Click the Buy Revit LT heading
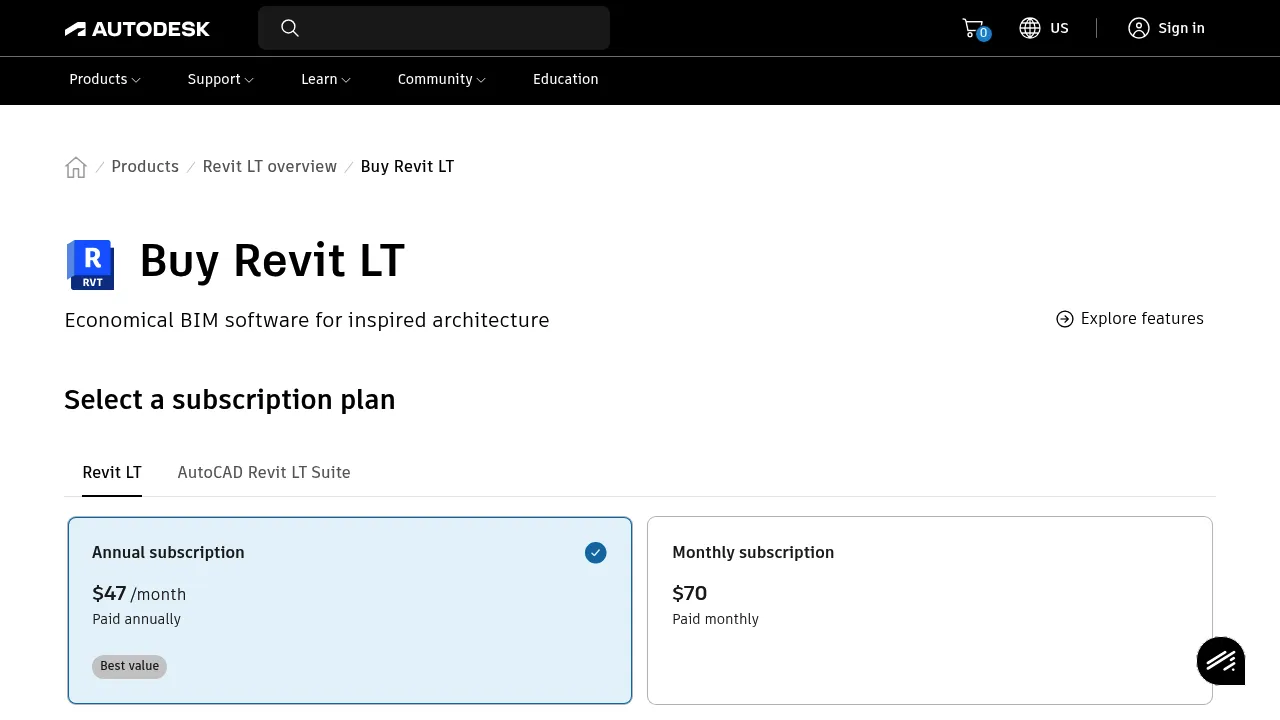This screenshot has height=720, width=1280. (x=272, y=261)
